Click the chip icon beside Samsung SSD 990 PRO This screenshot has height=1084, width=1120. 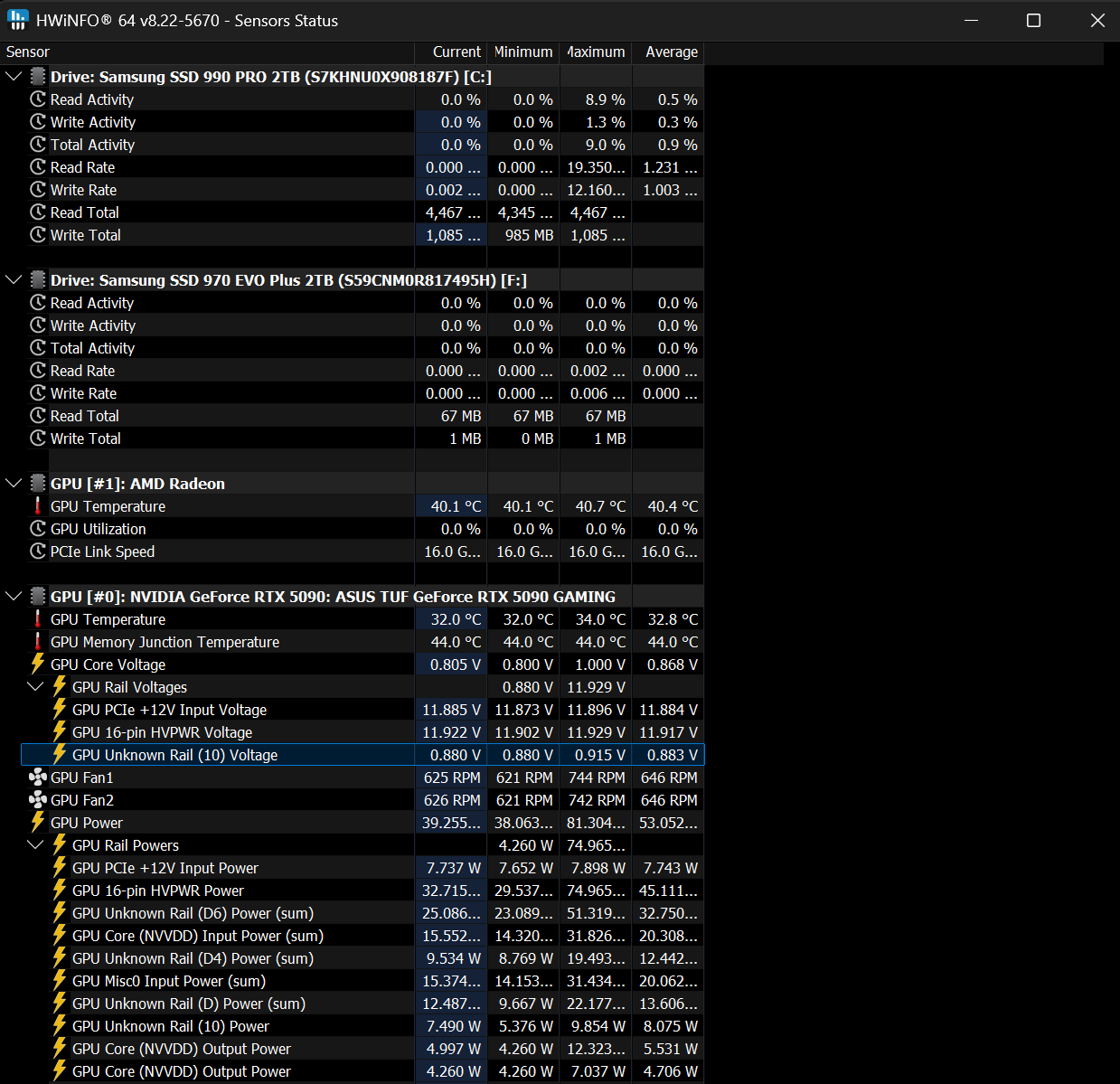tap(38, 77)
